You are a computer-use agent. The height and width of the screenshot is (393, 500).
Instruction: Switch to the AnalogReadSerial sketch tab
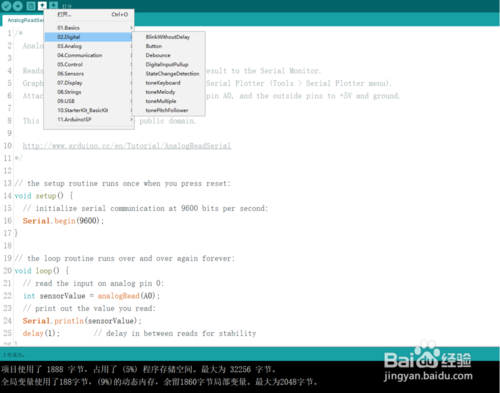click(23, 20)
